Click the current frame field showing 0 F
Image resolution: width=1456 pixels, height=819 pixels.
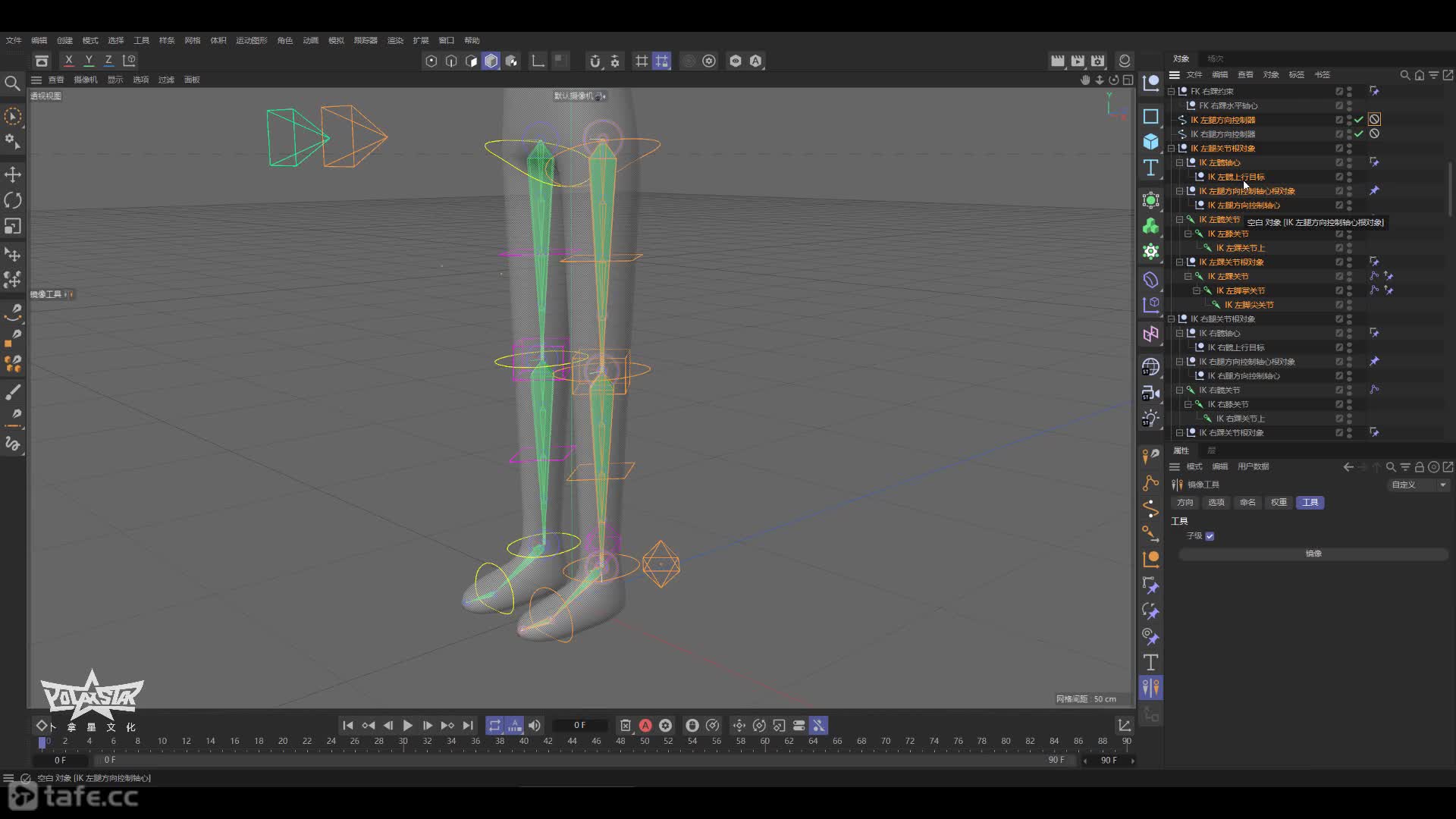579,726
